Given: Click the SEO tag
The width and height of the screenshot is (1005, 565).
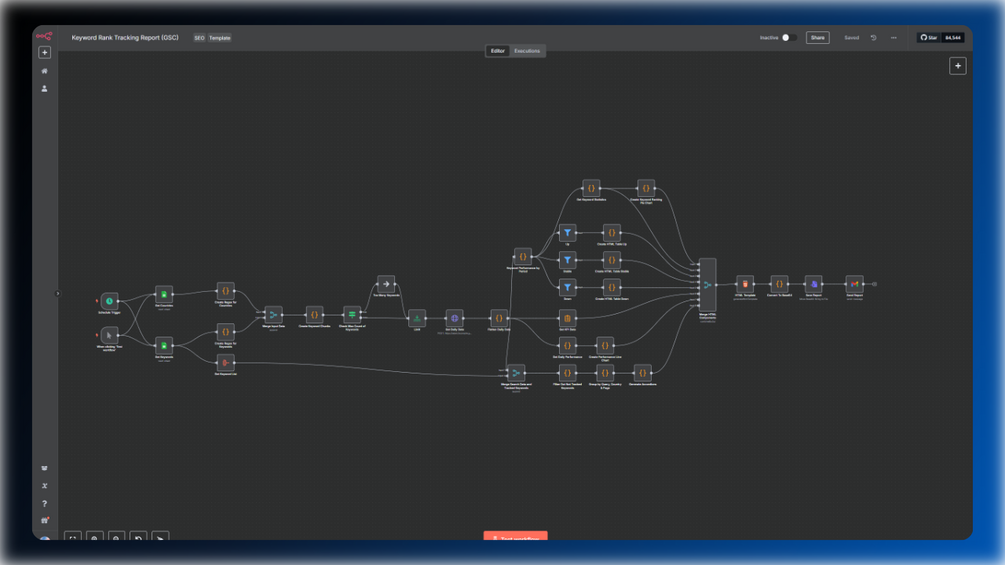Looking at the screenshot, I should pyautogui.click(x=199, y=38).
